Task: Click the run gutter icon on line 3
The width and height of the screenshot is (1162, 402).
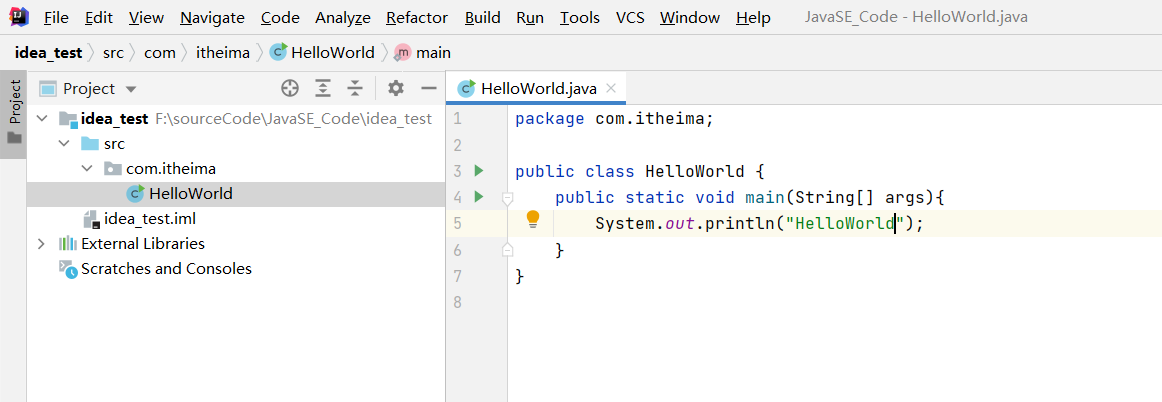Action: coord(479,171)
